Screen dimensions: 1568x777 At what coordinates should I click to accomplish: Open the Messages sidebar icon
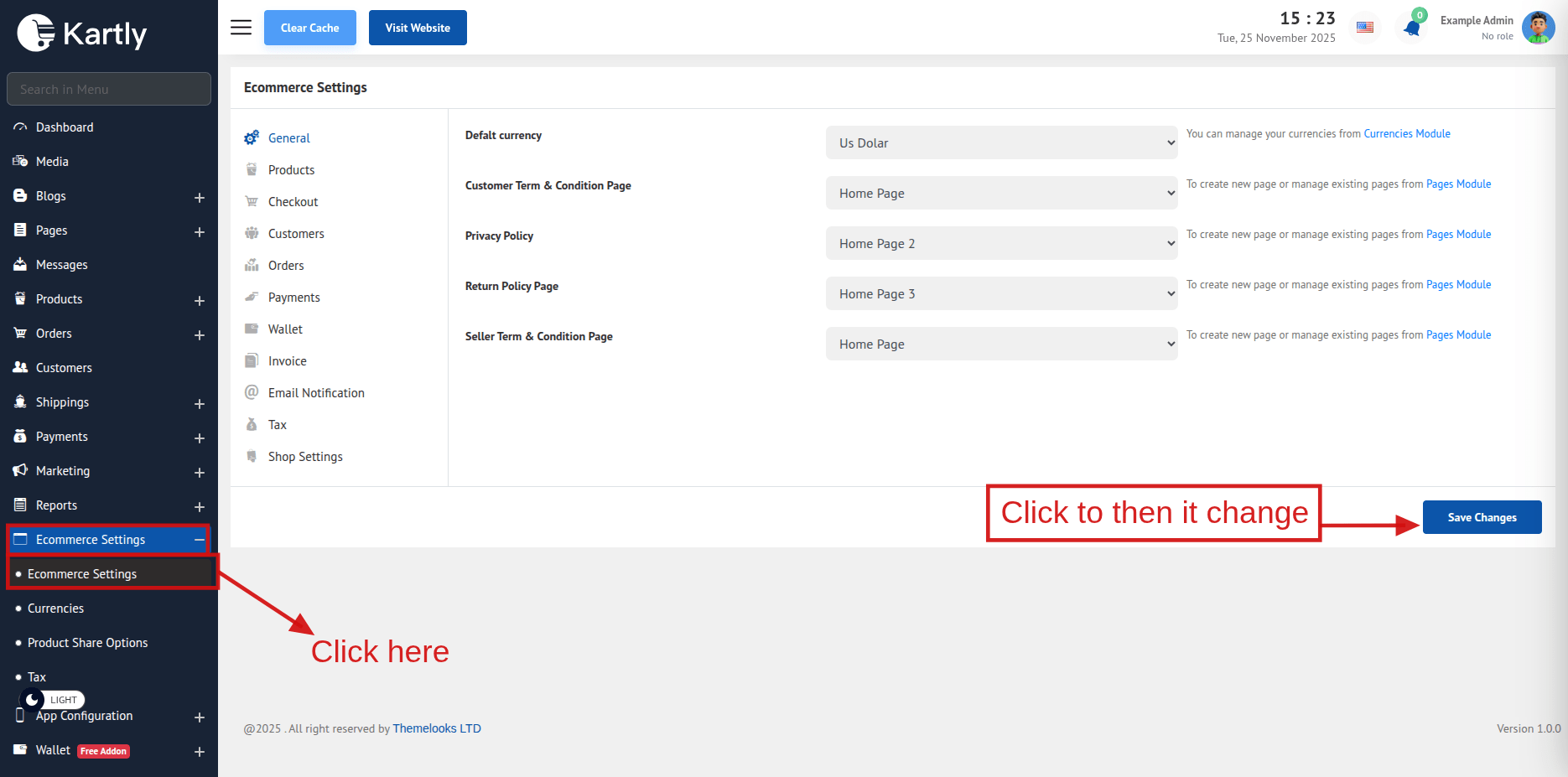click(20, 265)
